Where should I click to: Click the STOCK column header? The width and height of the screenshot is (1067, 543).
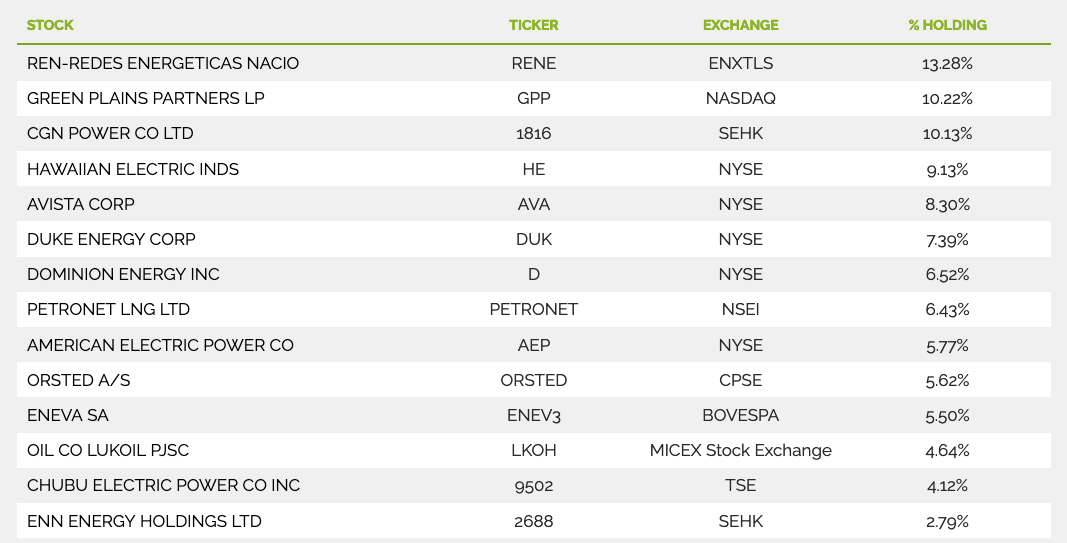tap(50, 25)
